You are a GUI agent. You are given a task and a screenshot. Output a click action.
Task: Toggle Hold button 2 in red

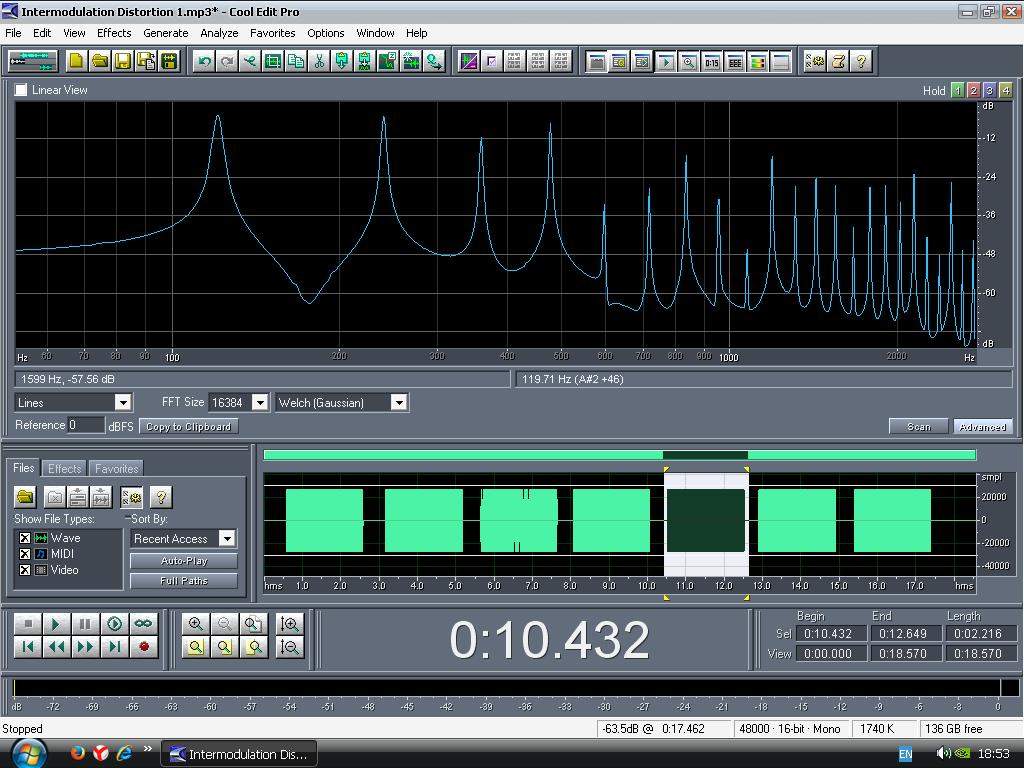tap(974, 90)
